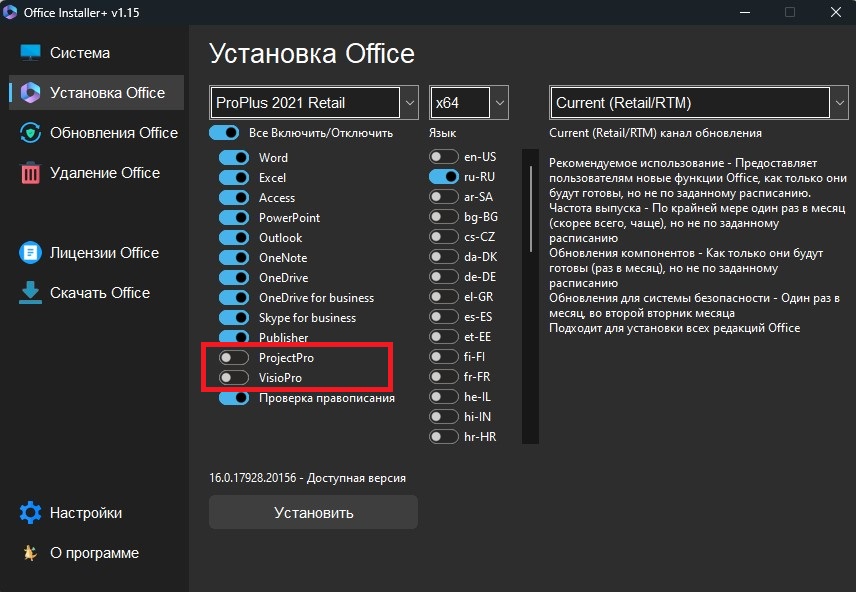Enable the fi-FI language toggle
Screen dimensions: 856x592
(x=443, y=357)
